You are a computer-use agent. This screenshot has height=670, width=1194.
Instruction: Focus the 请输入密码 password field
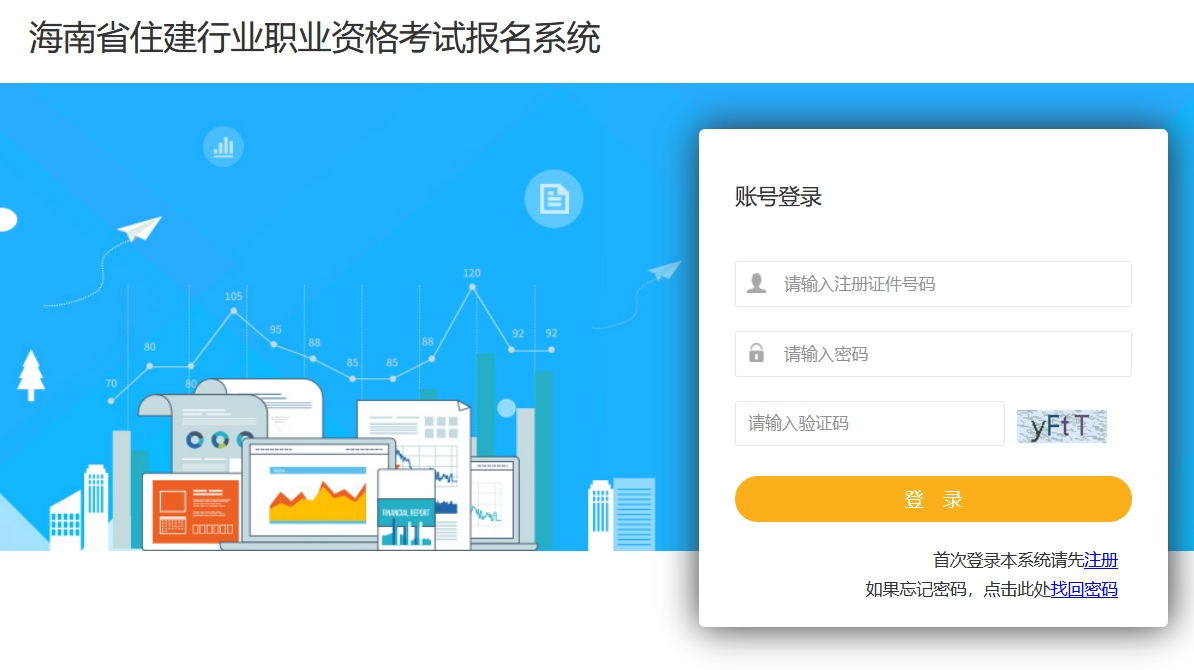[x=933, y=354]
